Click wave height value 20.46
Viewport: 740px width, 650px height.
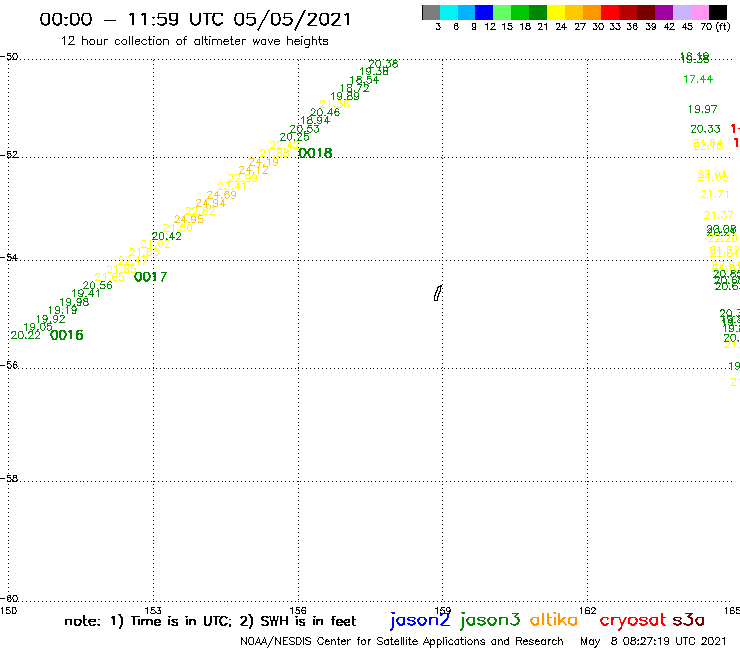click(325, 112)
